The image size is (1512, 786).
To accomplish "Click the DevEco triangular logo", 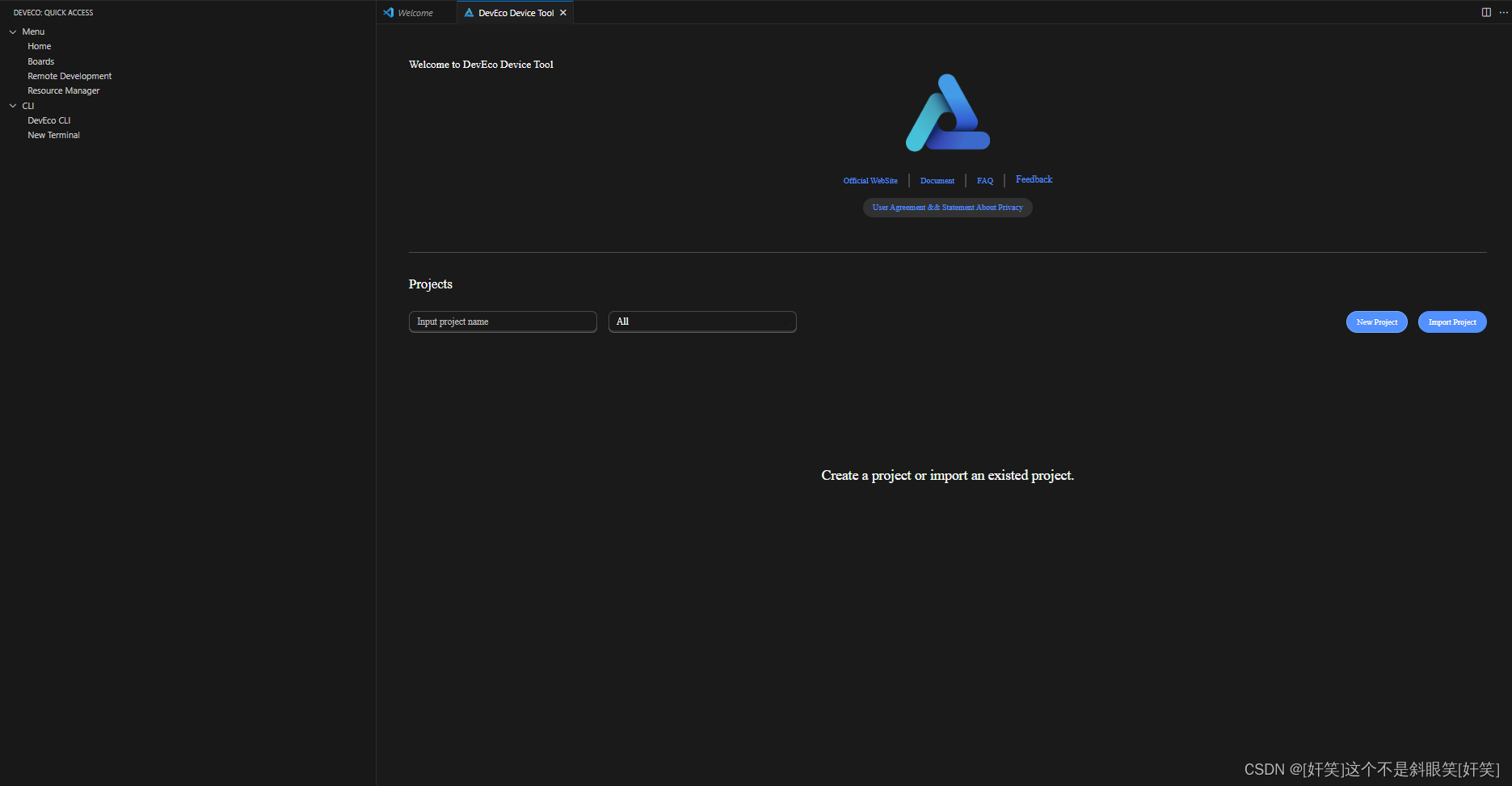I will 948,112.
